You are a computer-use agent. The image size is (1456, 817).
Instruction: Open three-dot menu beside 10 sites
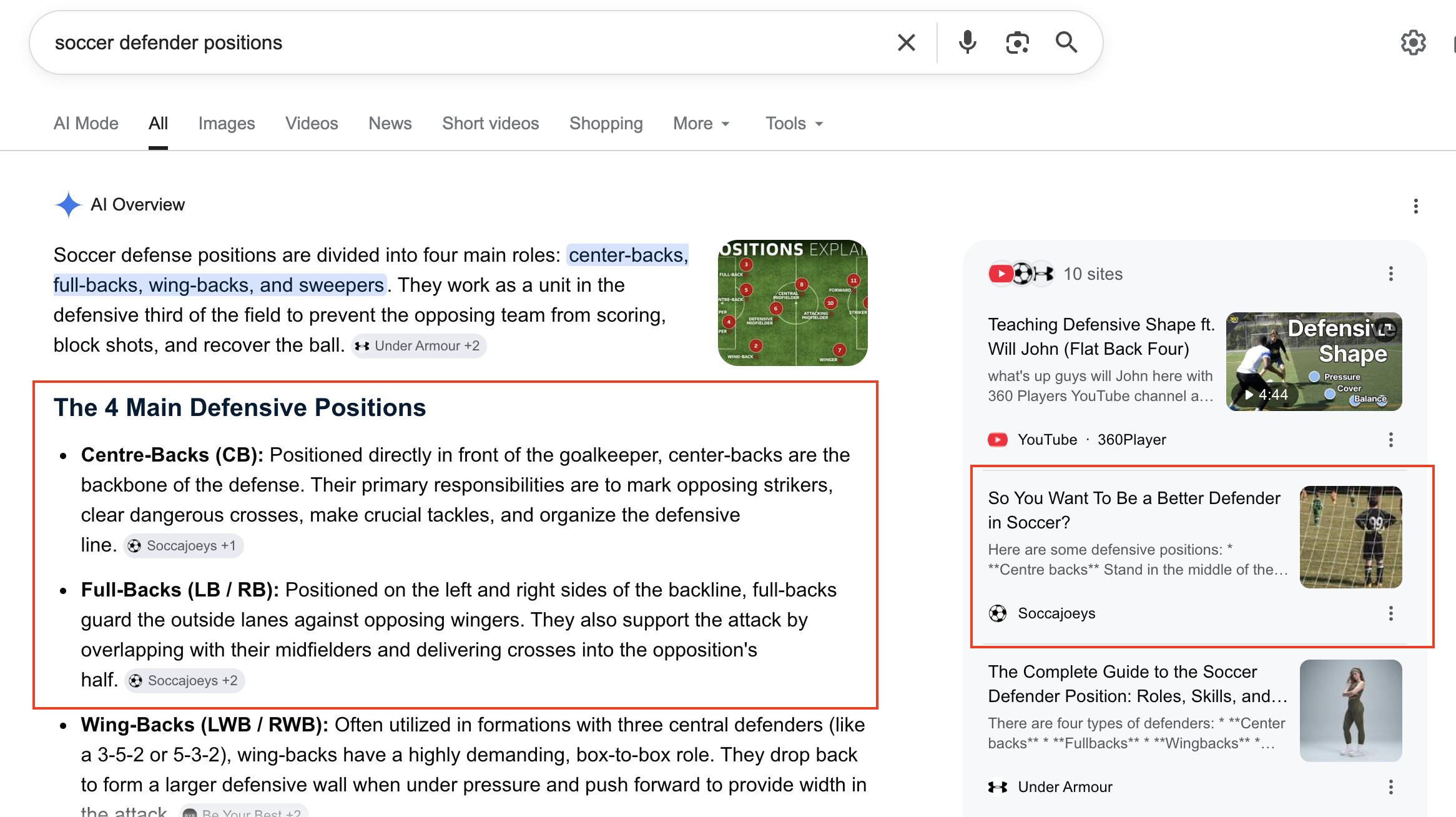(1390, 274)
